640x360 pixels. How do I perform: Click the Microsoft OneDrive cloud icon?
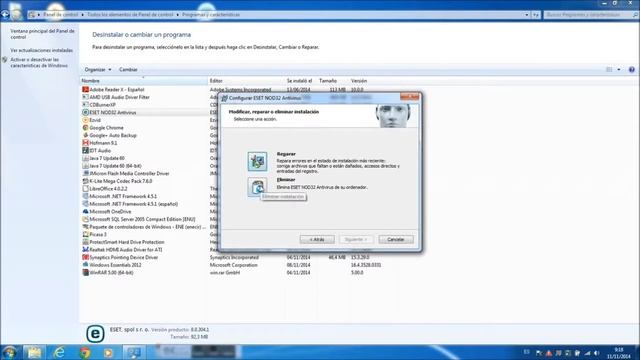point(85,211)
